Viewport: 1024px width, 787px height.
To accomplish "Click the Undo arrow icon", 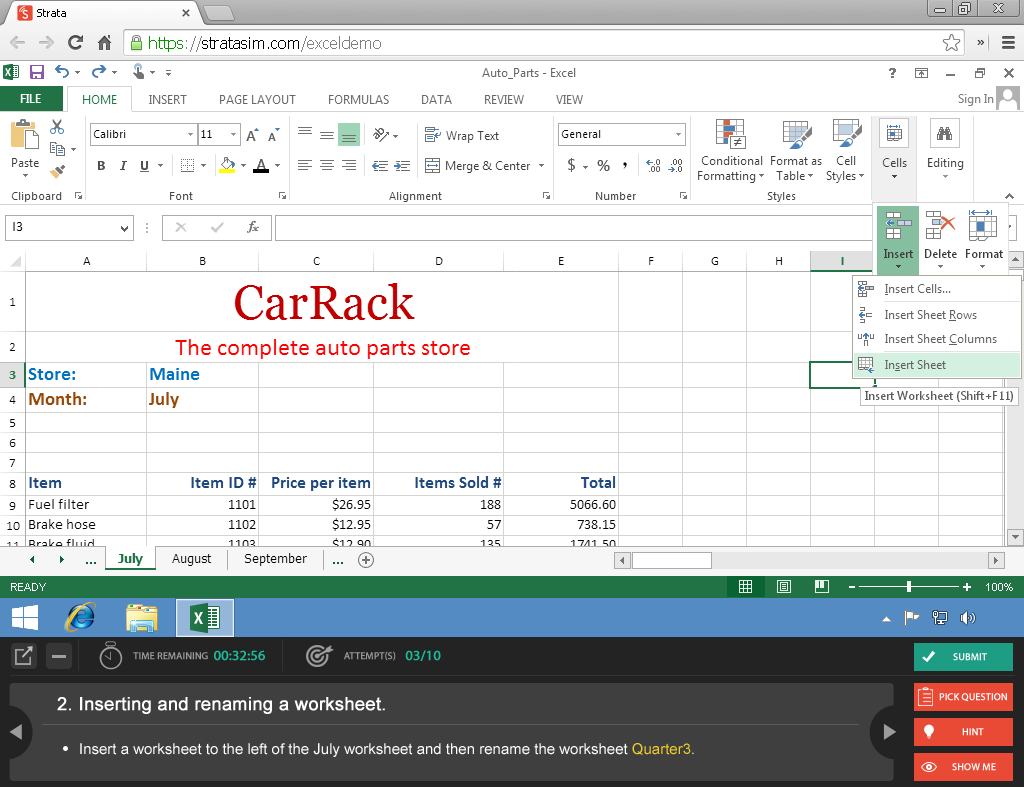I will click(62, 72).
